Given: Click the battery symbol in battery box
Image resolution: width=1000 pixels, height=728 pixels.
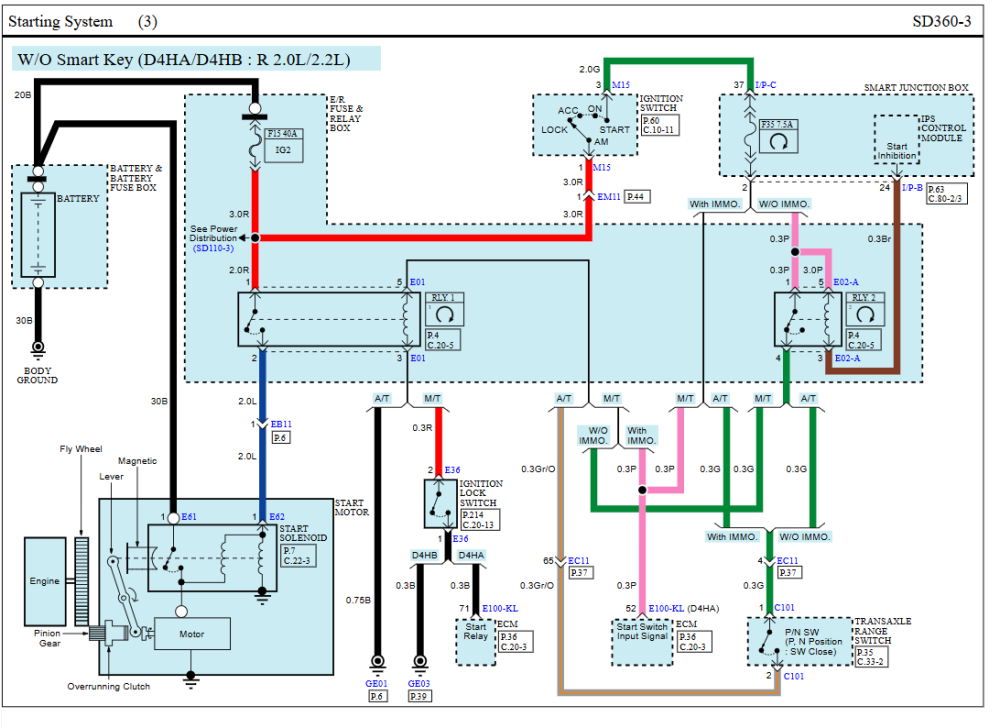Looking at the screenshot, I should [38, 235].
